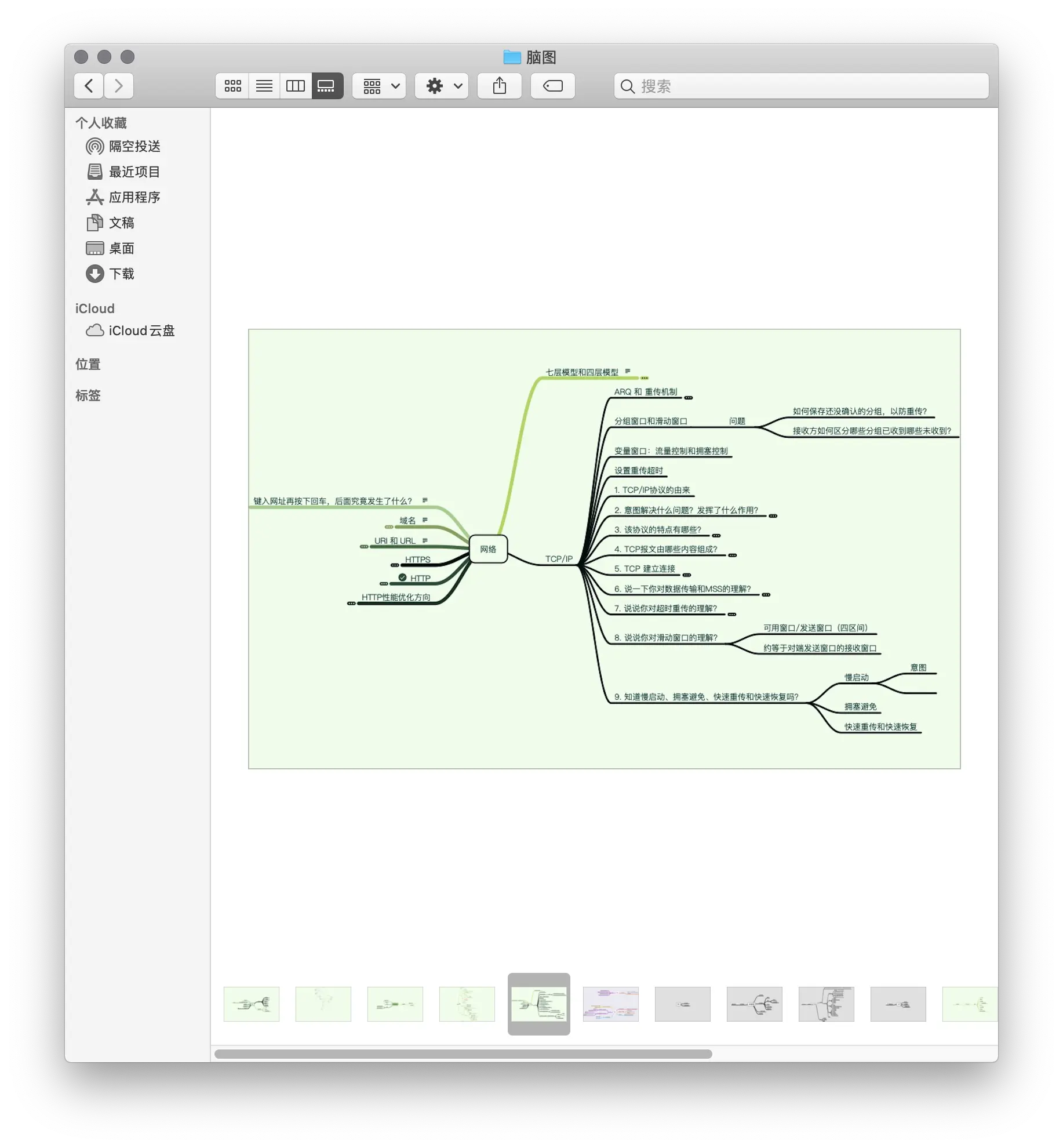Open 下载 in the sidebar
Screen dimensions: 1063x1148
click(110, 274)
